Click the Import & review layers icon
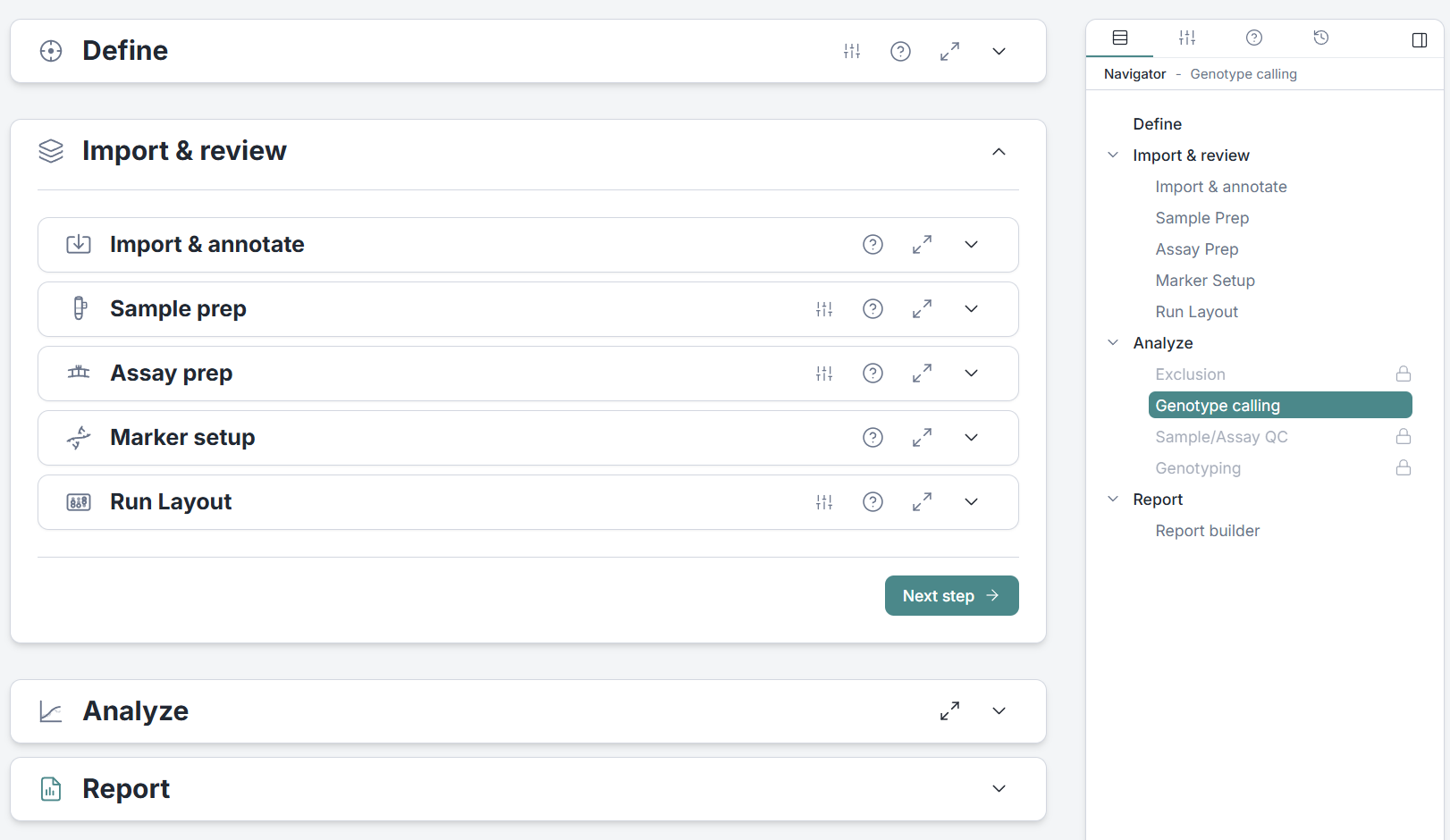This screenshot has width=1450, height=840. pos(51,151)
